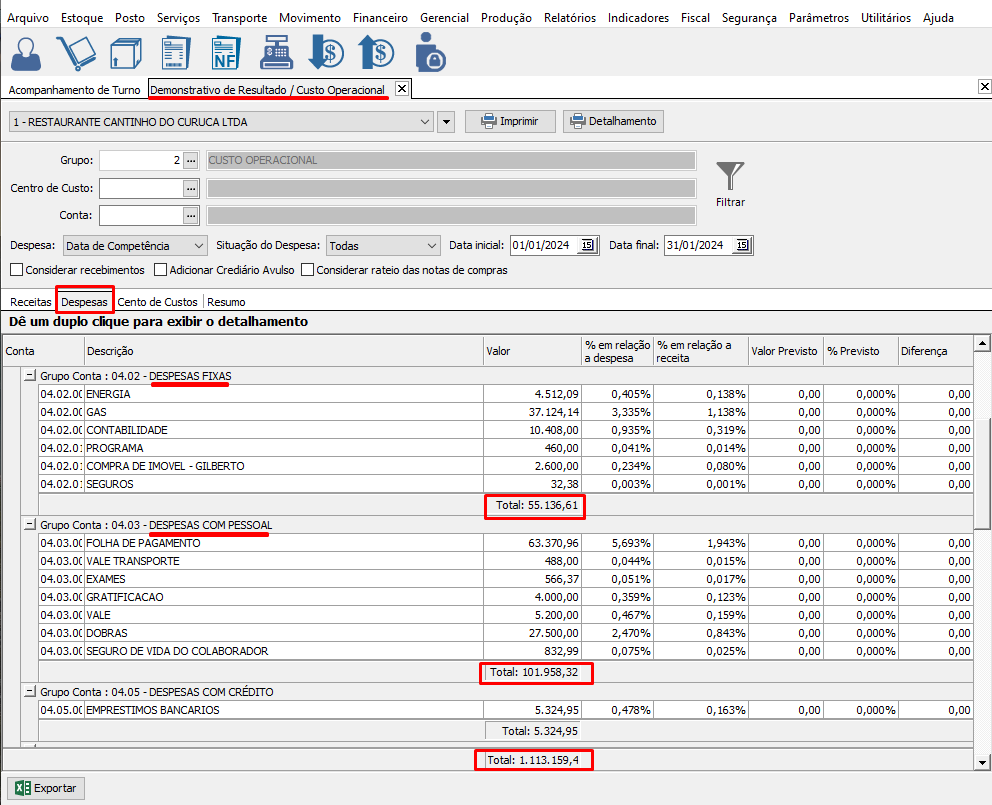Toggle Considerar rateio das notas de compras

[307, 270]
